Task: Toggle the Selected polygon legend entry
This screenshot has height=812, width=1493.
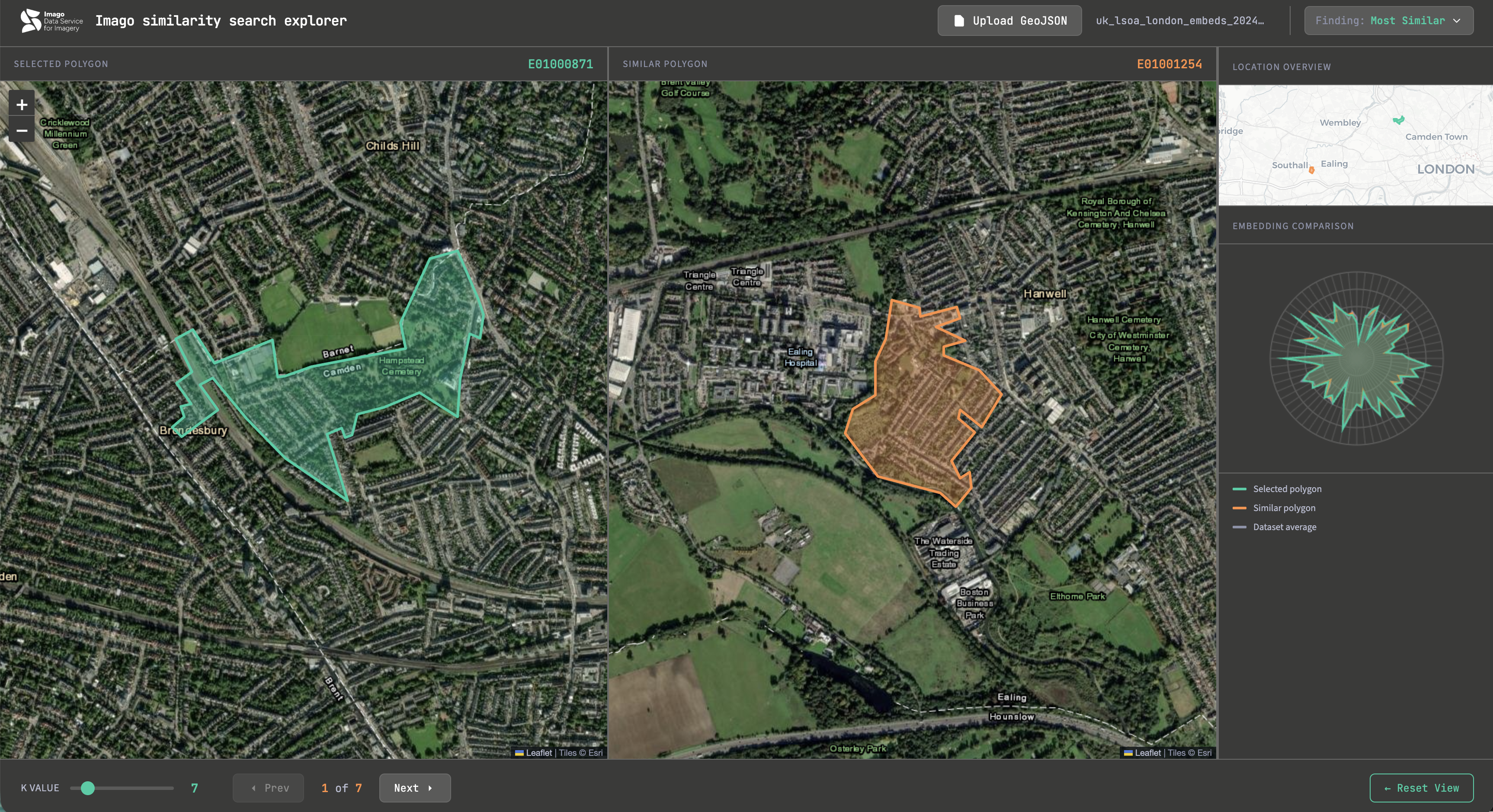Action: point(1287,489)
